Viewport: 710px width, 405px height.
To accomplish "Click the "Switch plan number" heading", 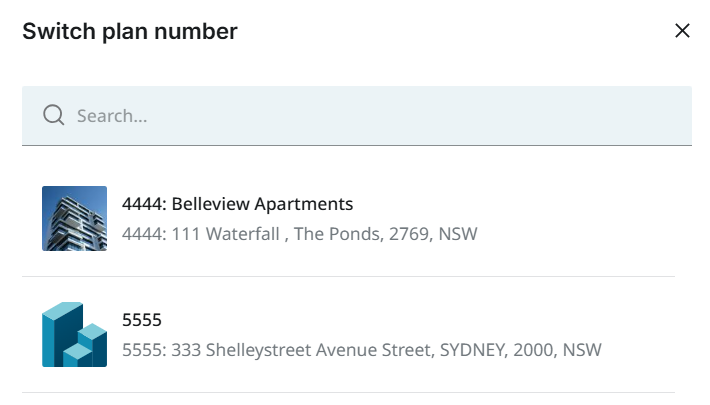I will pyautogui.click(x=130, y=32).
